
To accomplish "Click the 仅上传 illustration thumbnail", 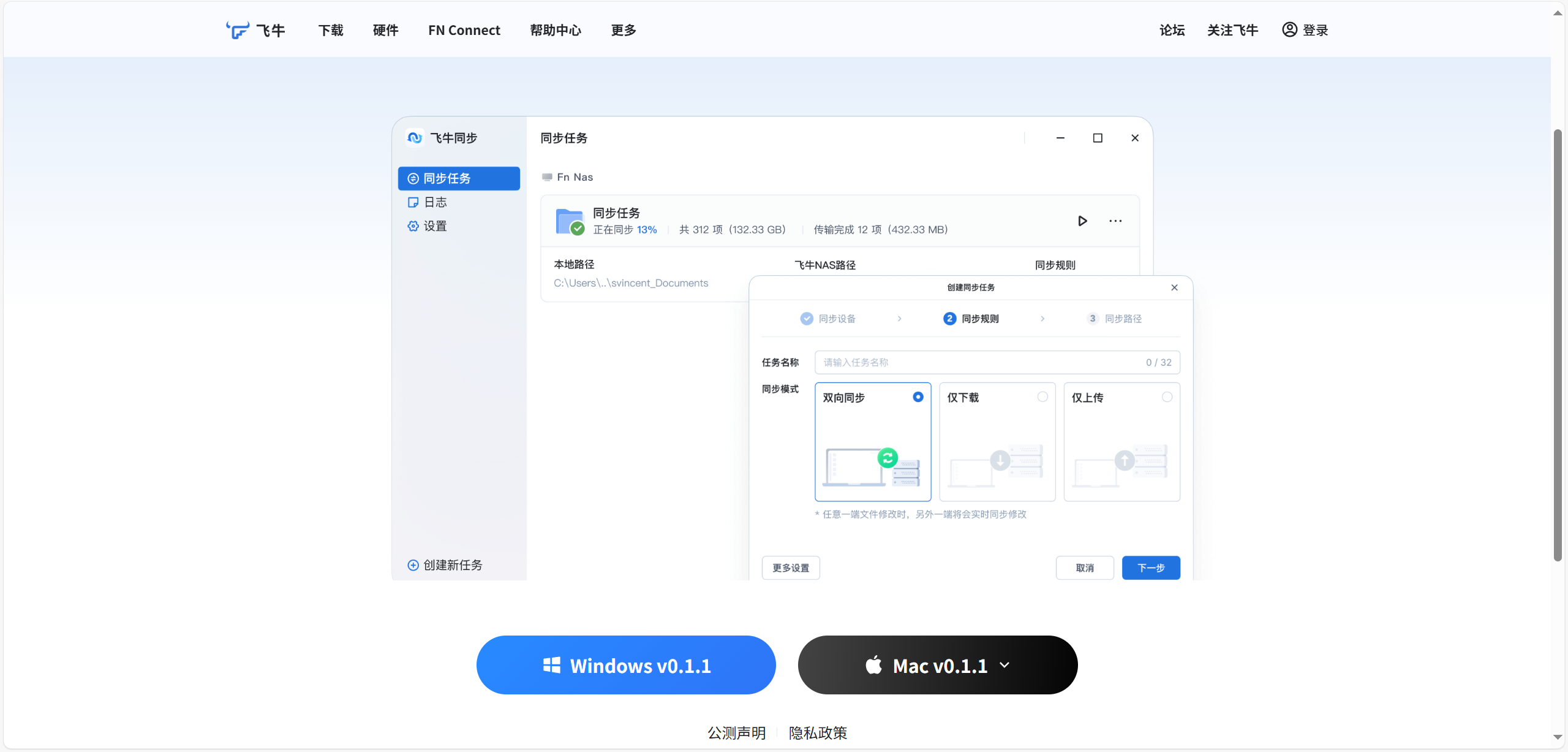I will tap(1120, 466).
